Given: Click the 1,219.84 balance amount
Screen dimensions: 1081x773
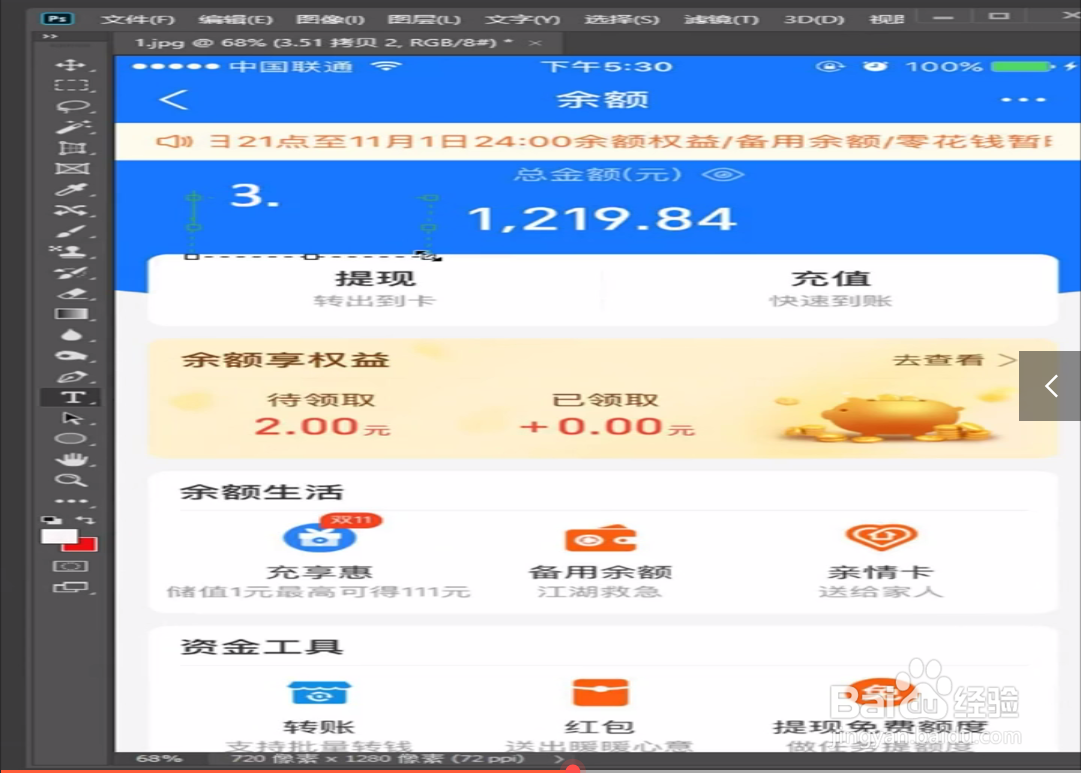Looking at the screenshot, I should pyautogui.click(x=602, y=219).
